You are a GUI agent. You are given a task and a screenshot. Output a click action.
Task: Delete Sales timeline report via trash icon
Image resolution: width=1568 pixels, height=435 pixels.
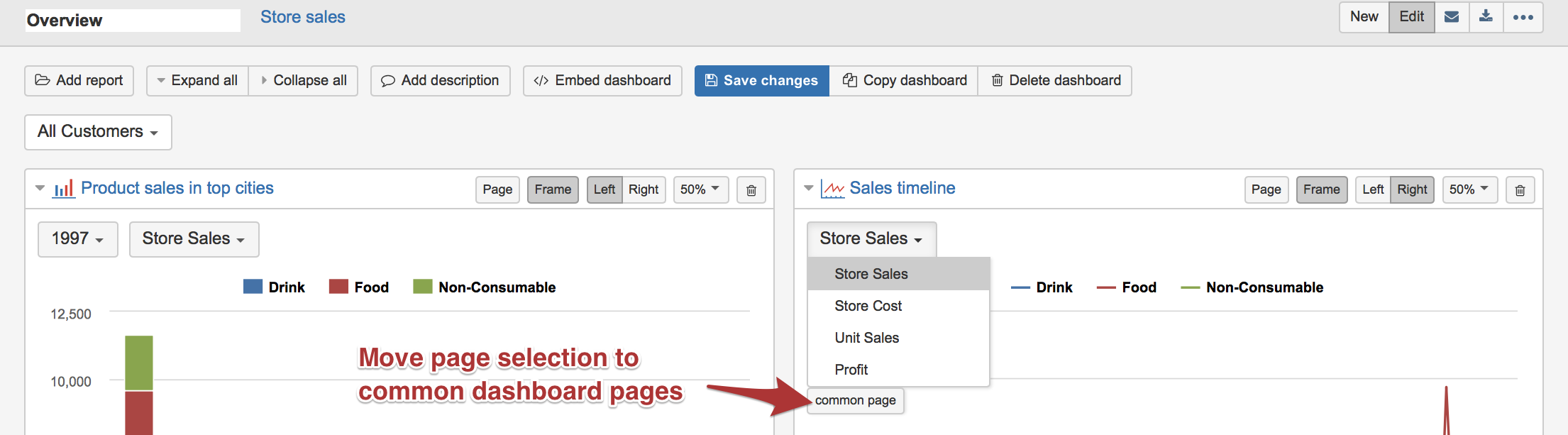coord(1520,190)
